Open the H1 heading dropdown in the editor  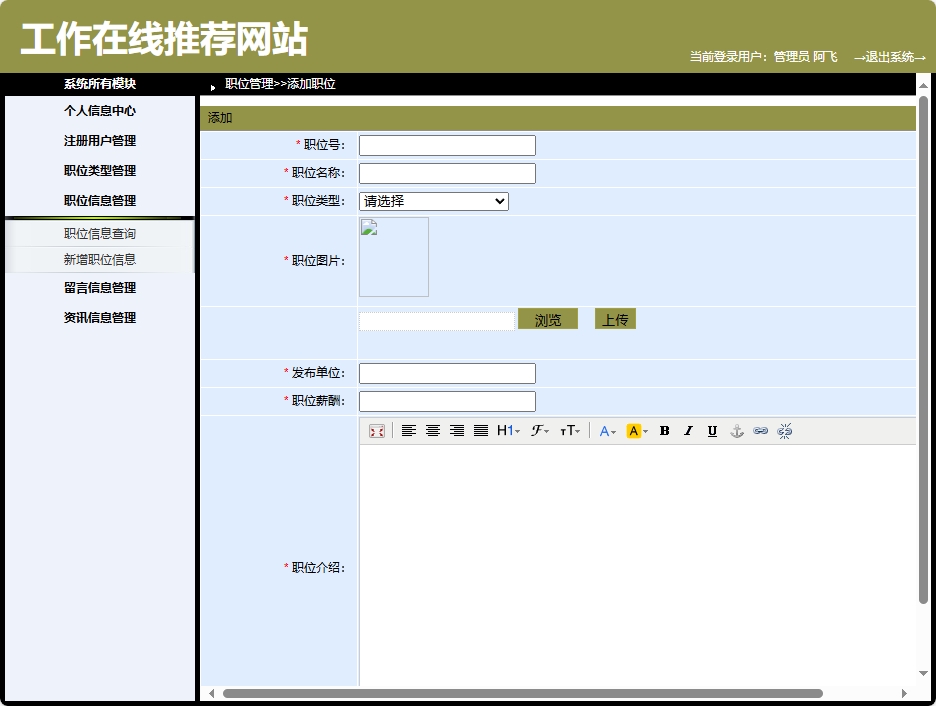507,430
